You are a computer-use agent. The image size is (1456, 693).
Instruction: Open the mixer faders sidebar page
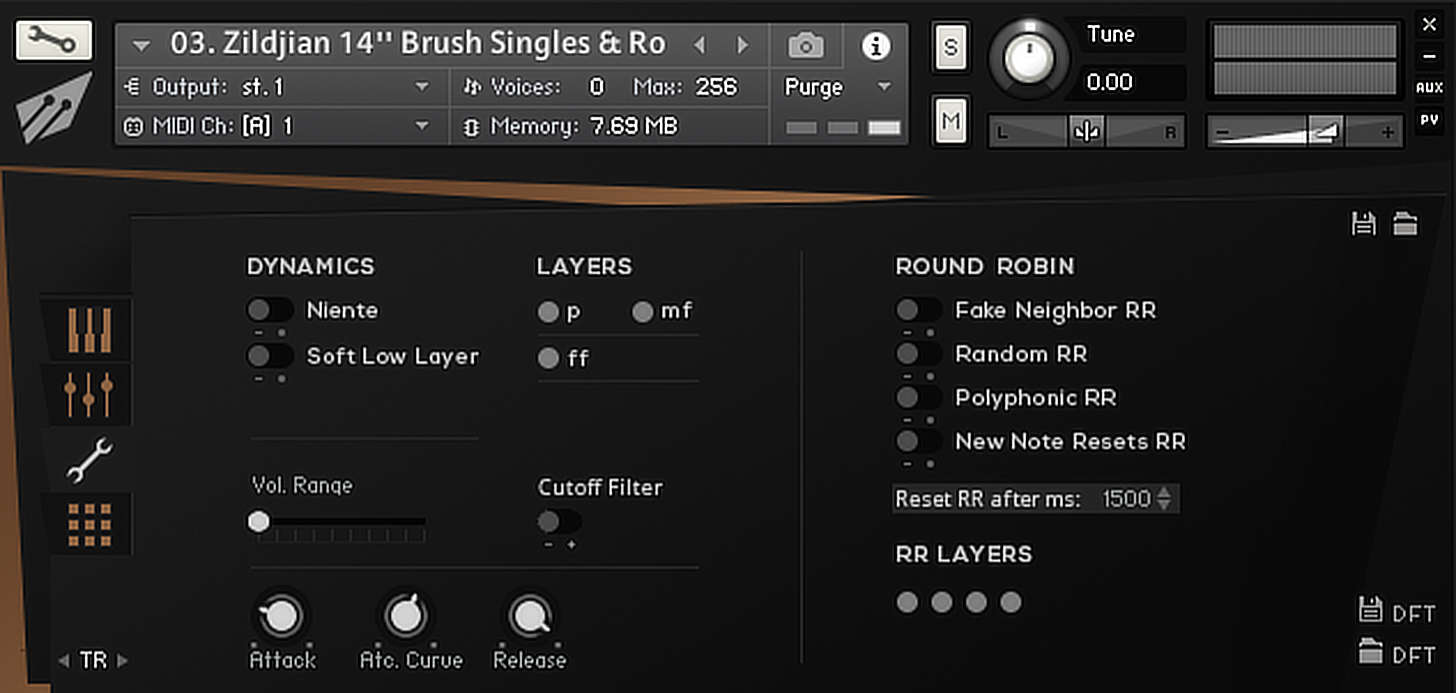point(89,394)
